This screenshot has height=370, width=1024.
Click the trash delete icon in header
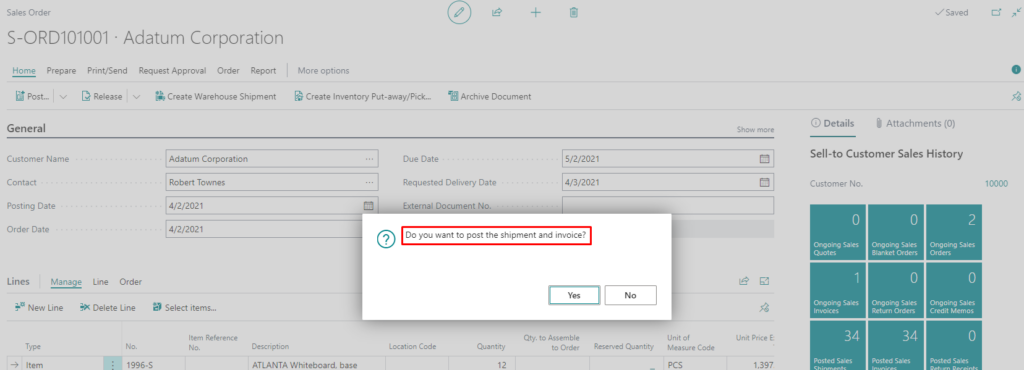pos(573,12)
